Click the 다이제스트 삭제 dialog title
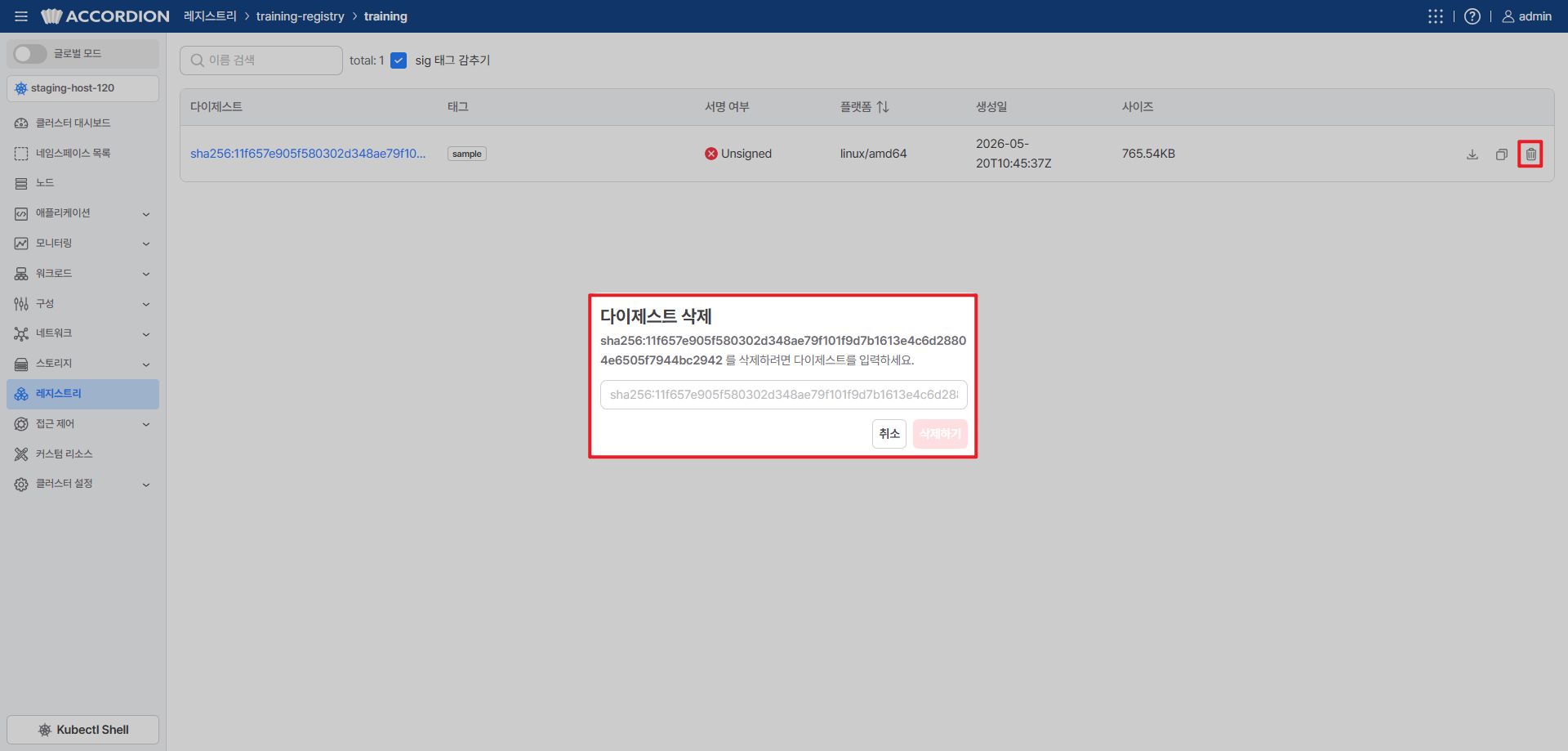 657,316
